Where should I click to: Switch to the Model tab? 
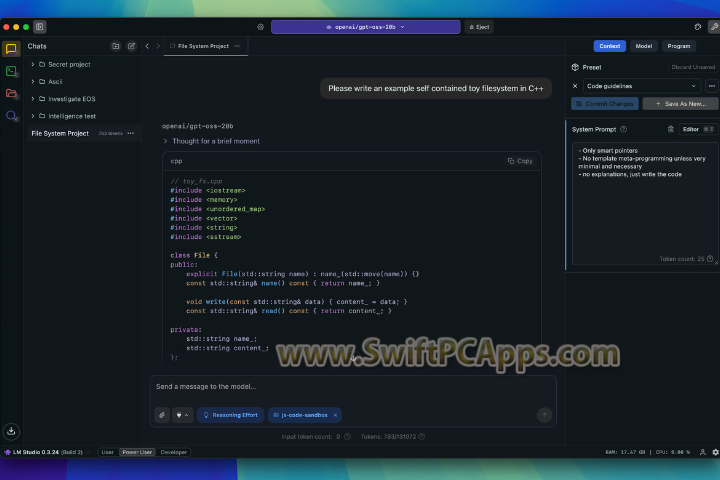click(643, 46)
